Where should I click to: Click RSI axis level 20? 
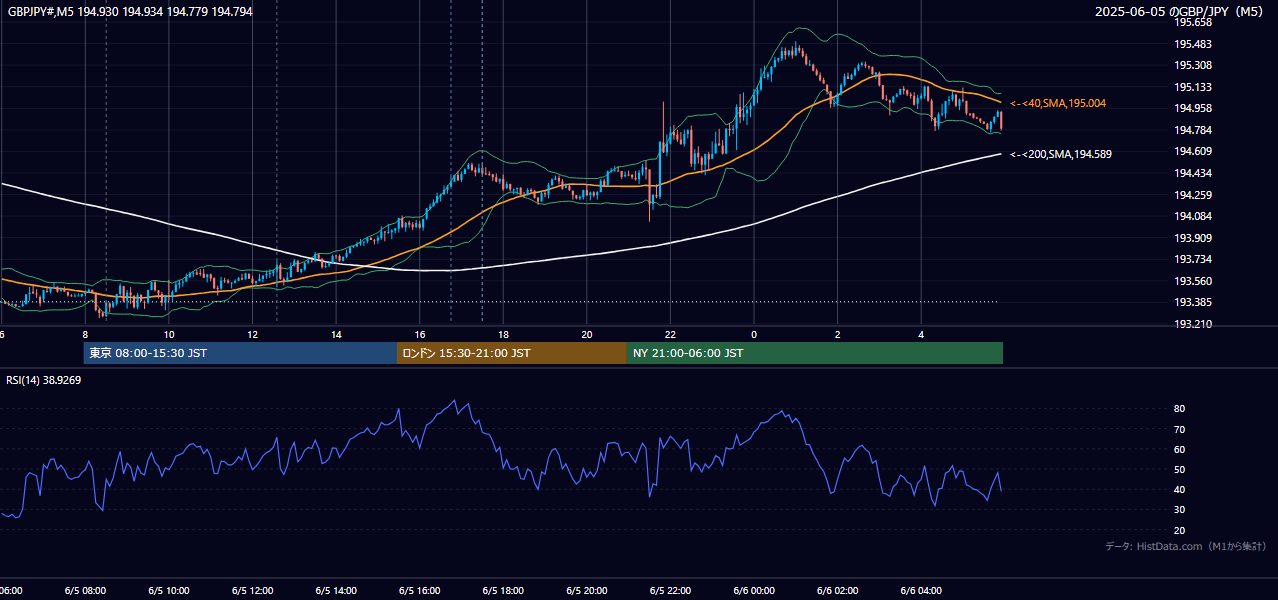[1180, 530]
